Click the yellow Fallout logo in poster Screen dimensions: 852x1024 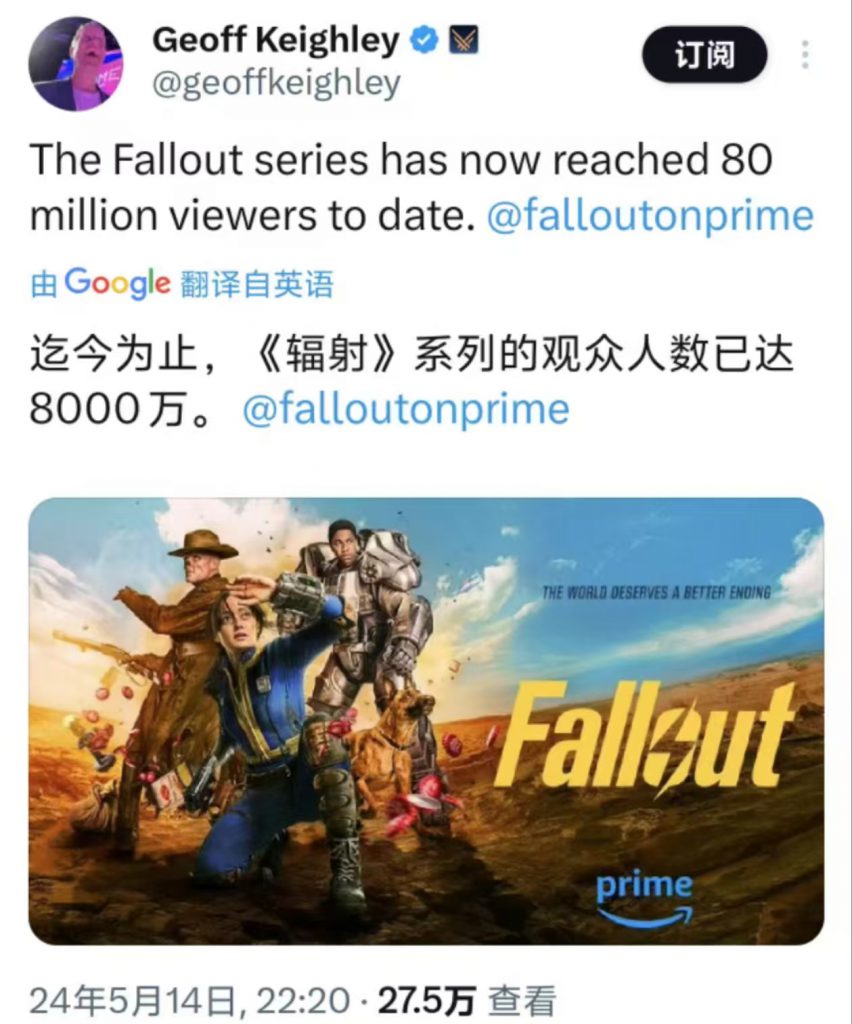click(x=644, y=734)
